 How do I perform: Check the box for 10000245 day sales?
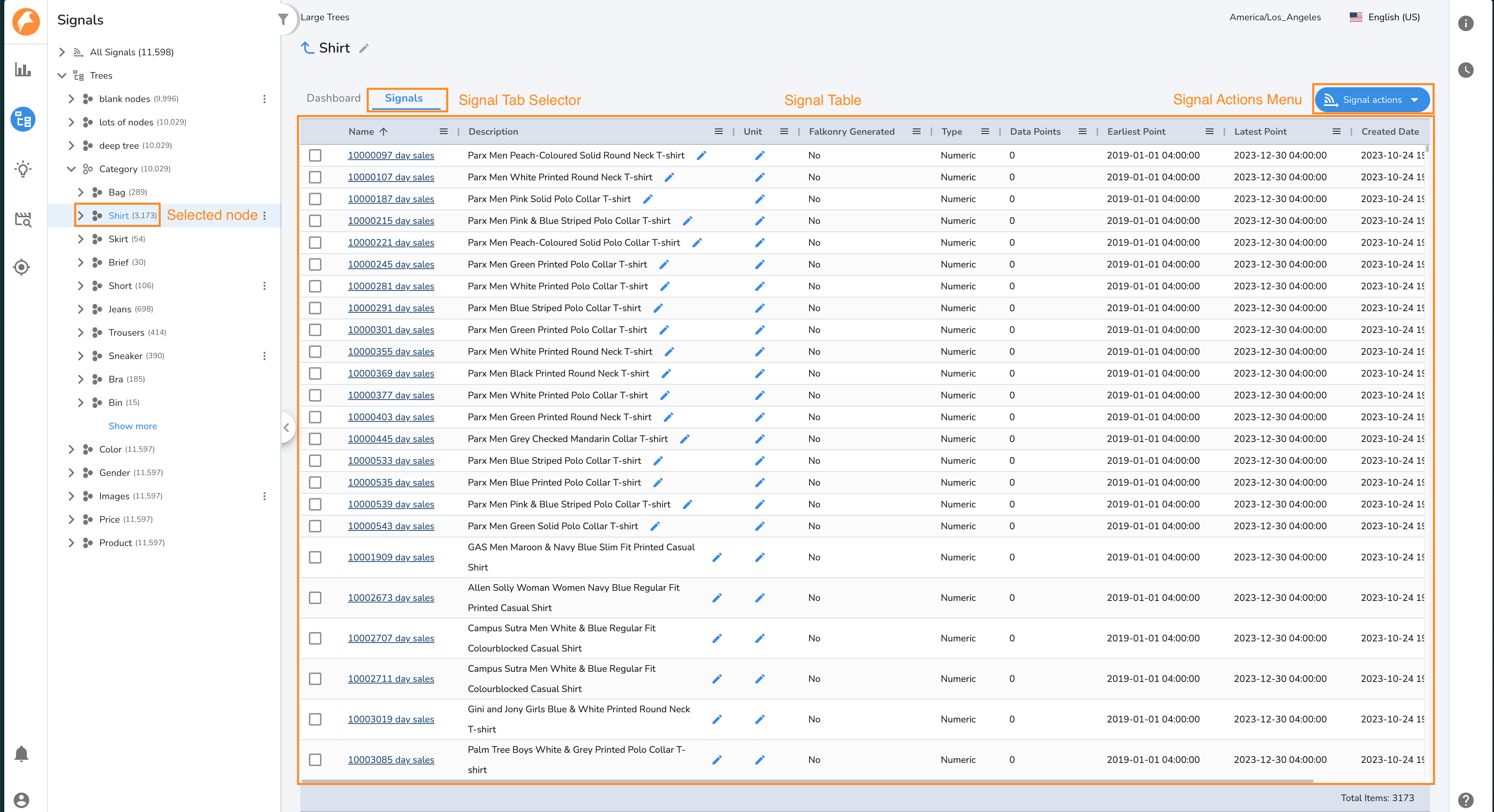315,264
